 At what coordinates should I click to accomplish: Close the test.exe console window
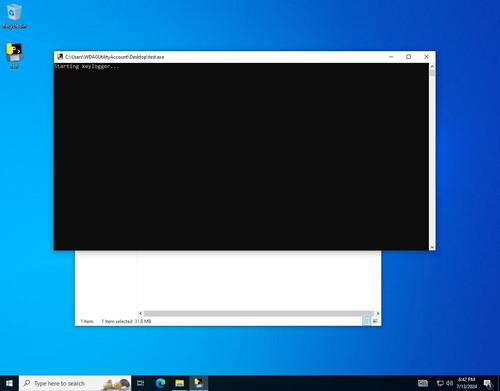(426, 57)
